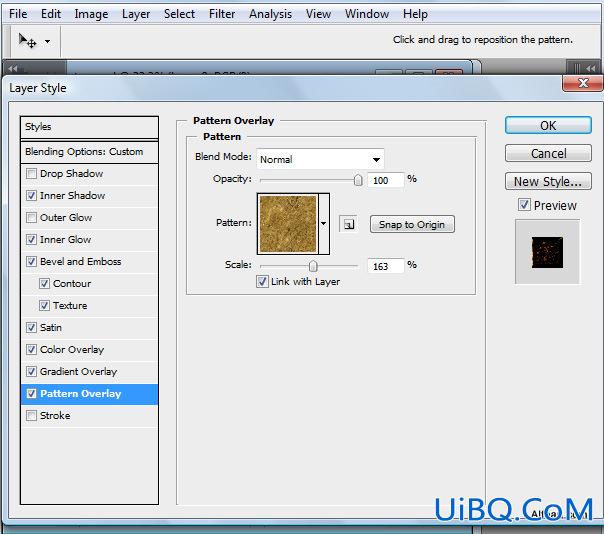Select the Outer Glow label

66,218
